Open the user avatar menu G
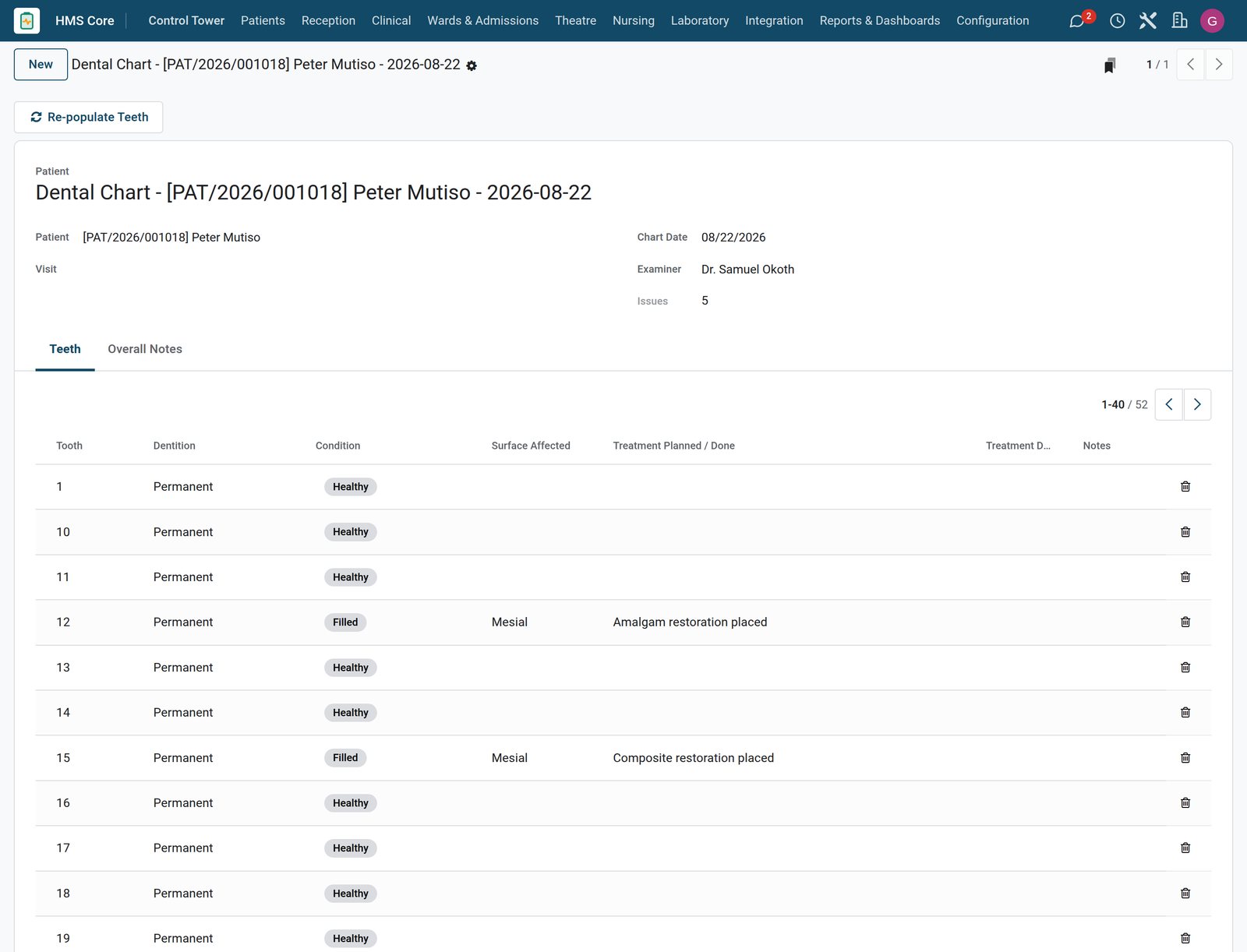The height and width of the screenshot is (952, 1247). point(1212,21)
